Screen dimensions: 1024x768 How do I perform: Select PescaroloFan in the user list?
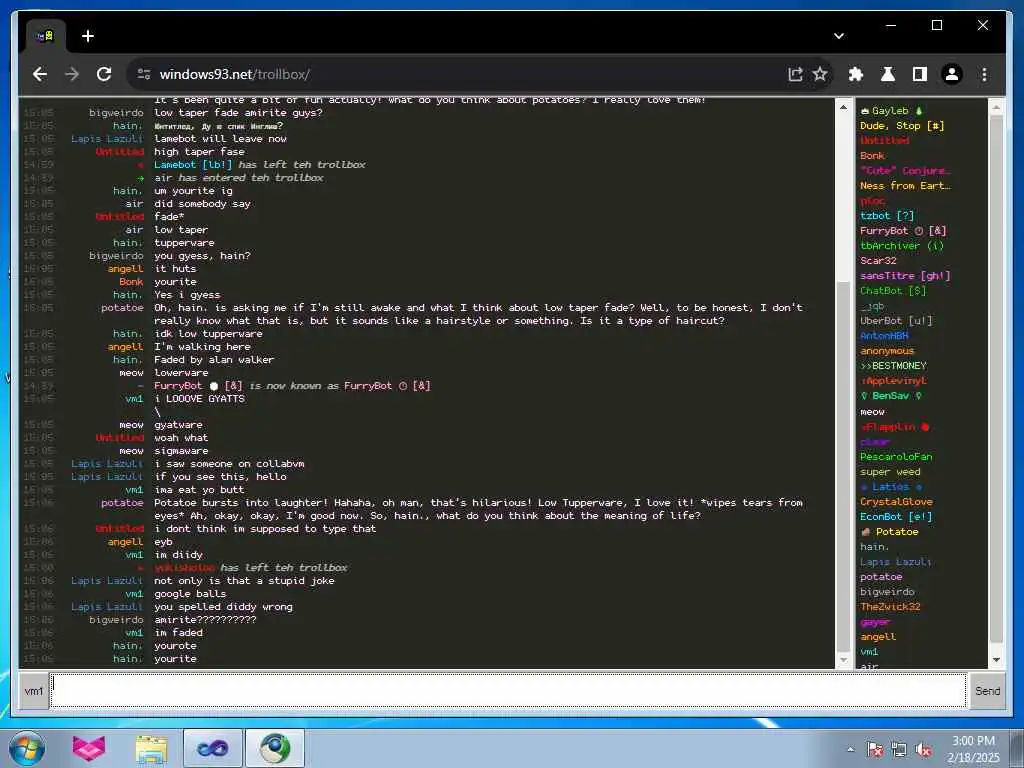tap(896, 456)
